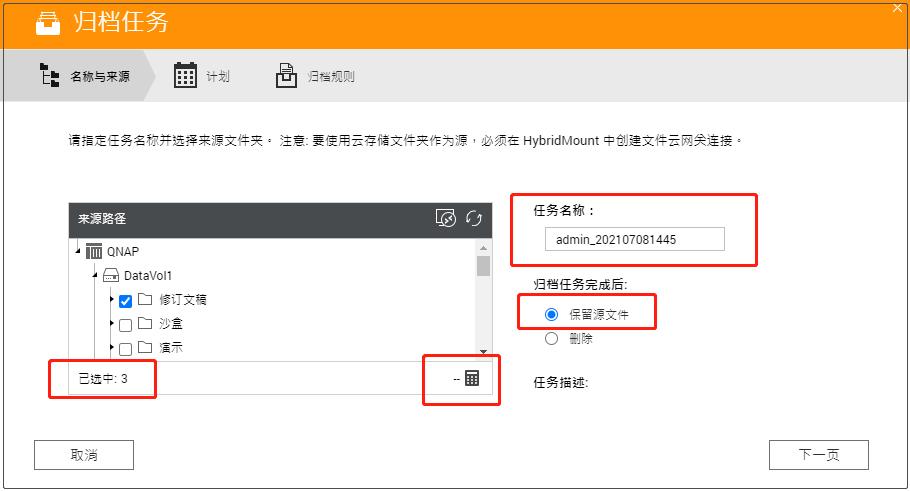Uncheck the 修订文稿 folder checkbox
Viewport: 910px width, 491px height.
125,301
